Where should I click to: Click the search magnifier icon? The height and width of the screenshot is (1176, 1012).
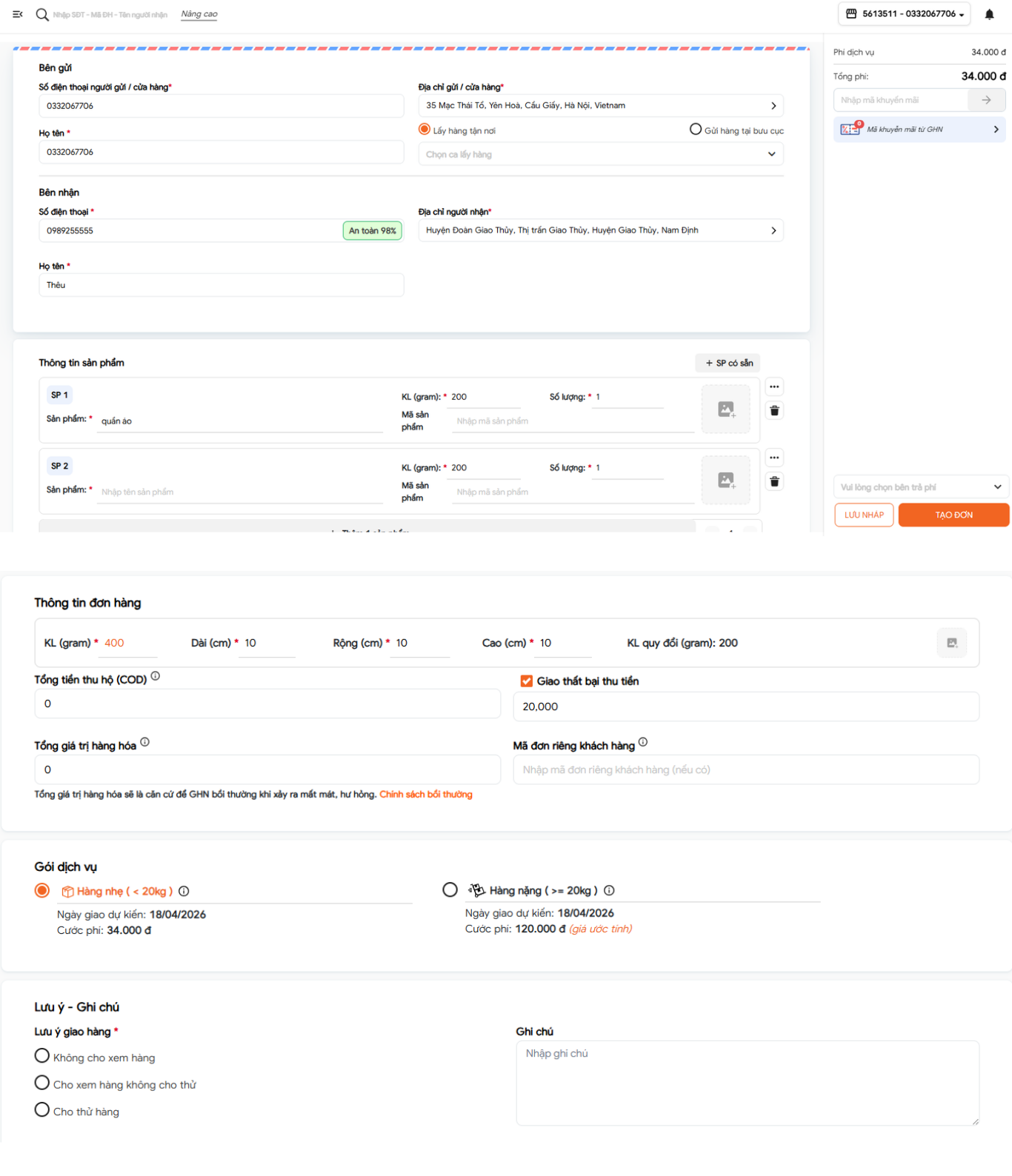42,15
